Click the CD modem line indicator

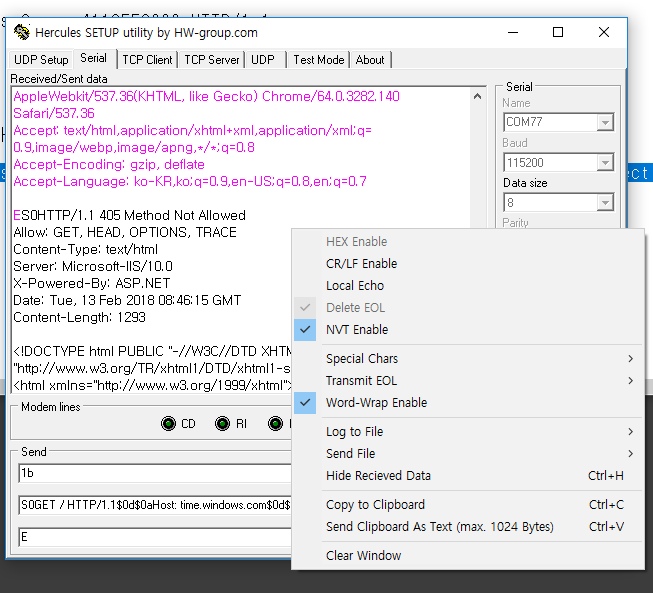tap(168, 424)
